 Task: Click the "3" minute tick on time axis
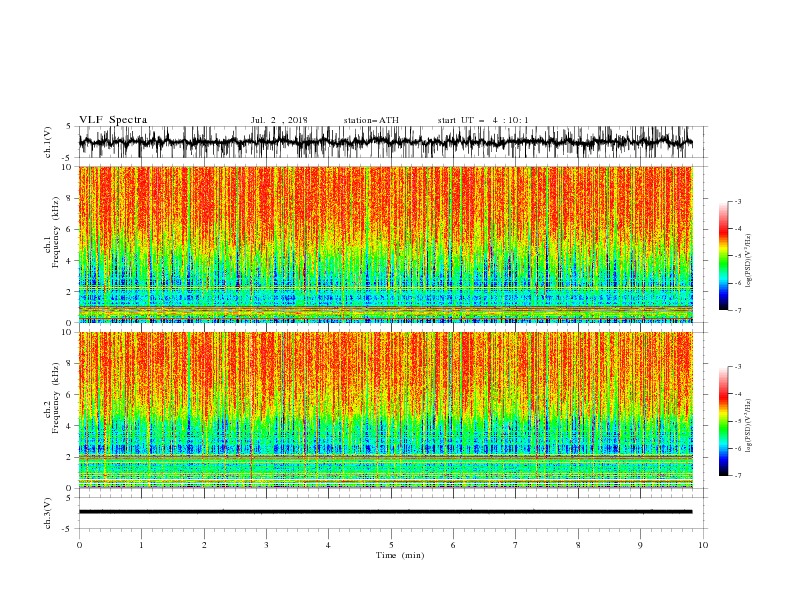pos(266,545)
